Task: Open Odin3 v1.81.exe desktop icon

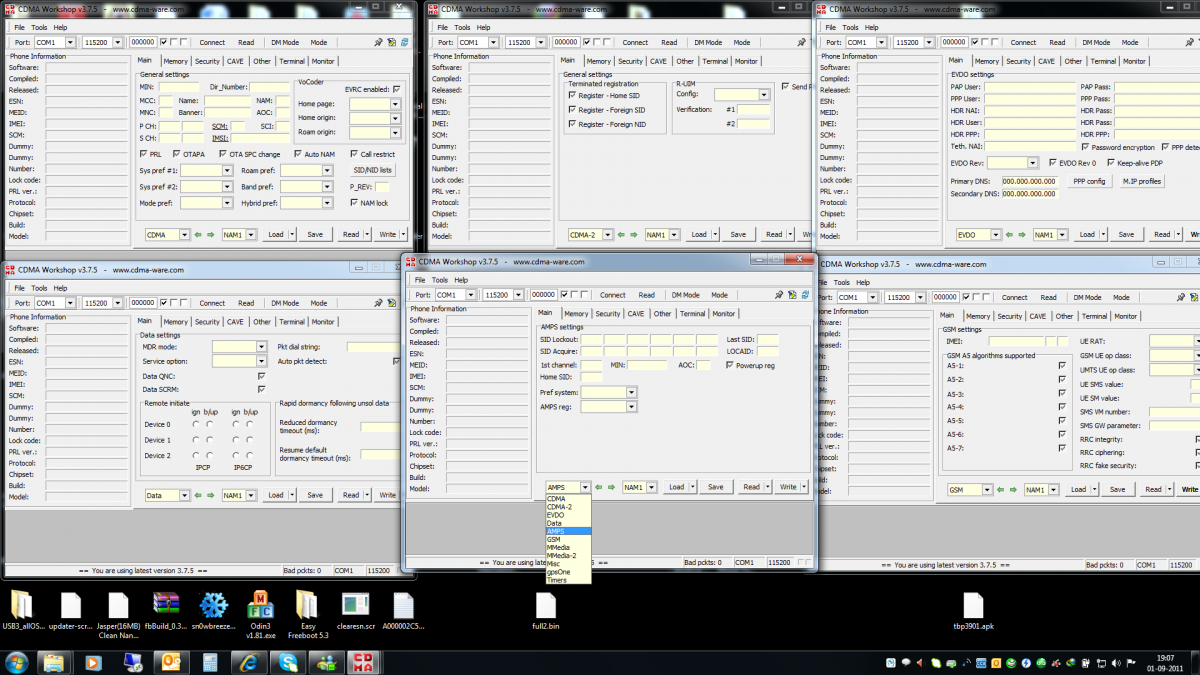Action: point(260,605)
